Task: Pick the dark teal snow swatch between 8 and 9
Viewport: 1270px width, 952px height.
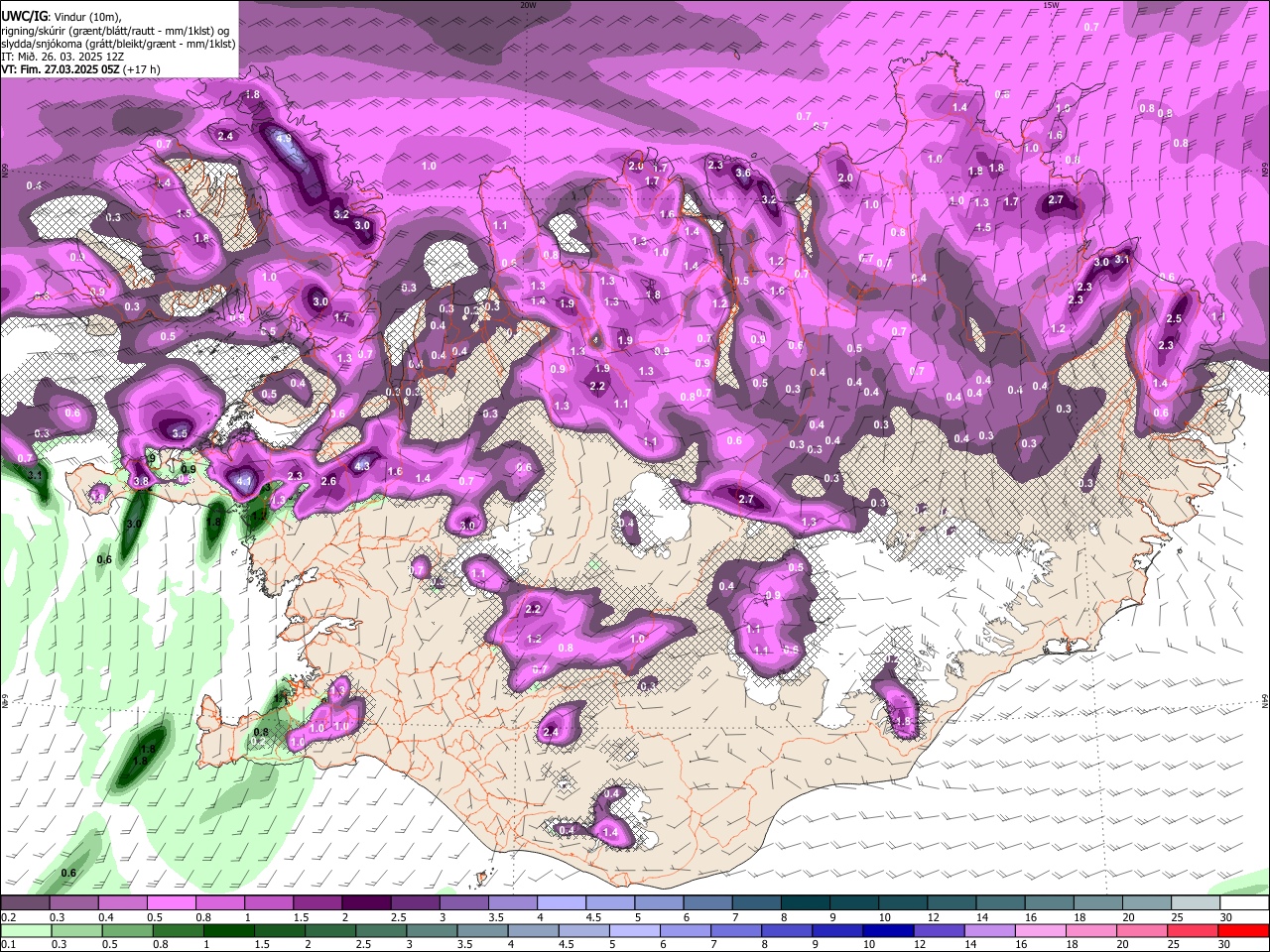Action: [806, 903]
